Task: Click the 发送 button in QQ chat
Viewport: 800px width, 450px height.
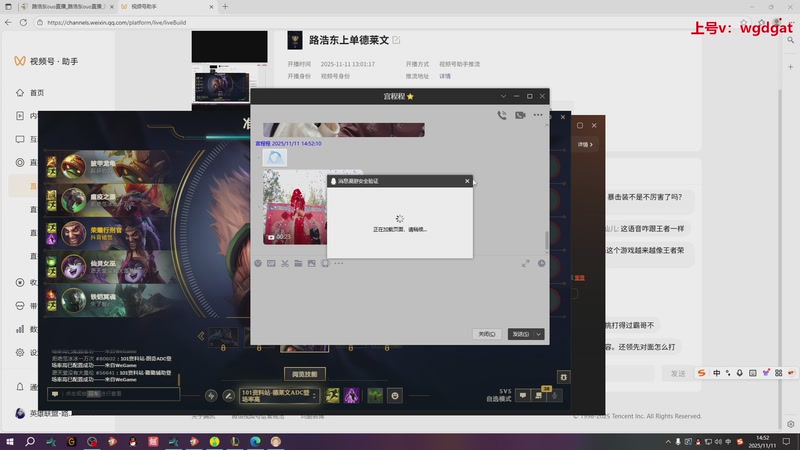Action: [x=520, y=334]
